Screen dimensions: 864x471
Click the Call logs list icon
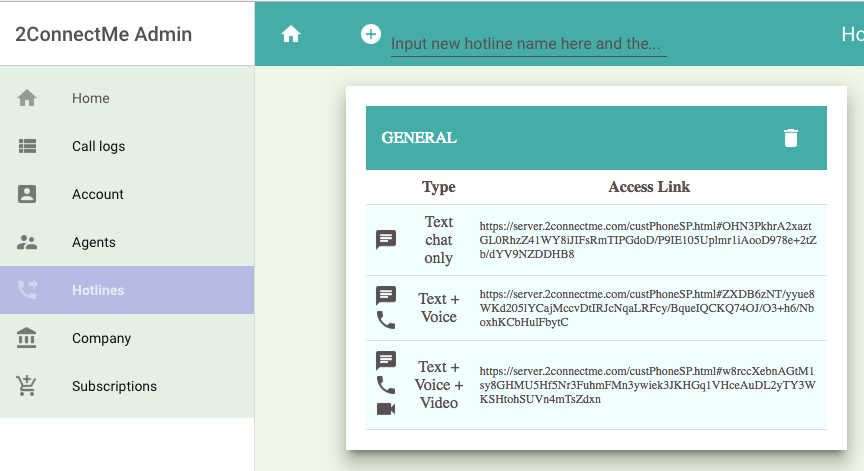[27, 146]
